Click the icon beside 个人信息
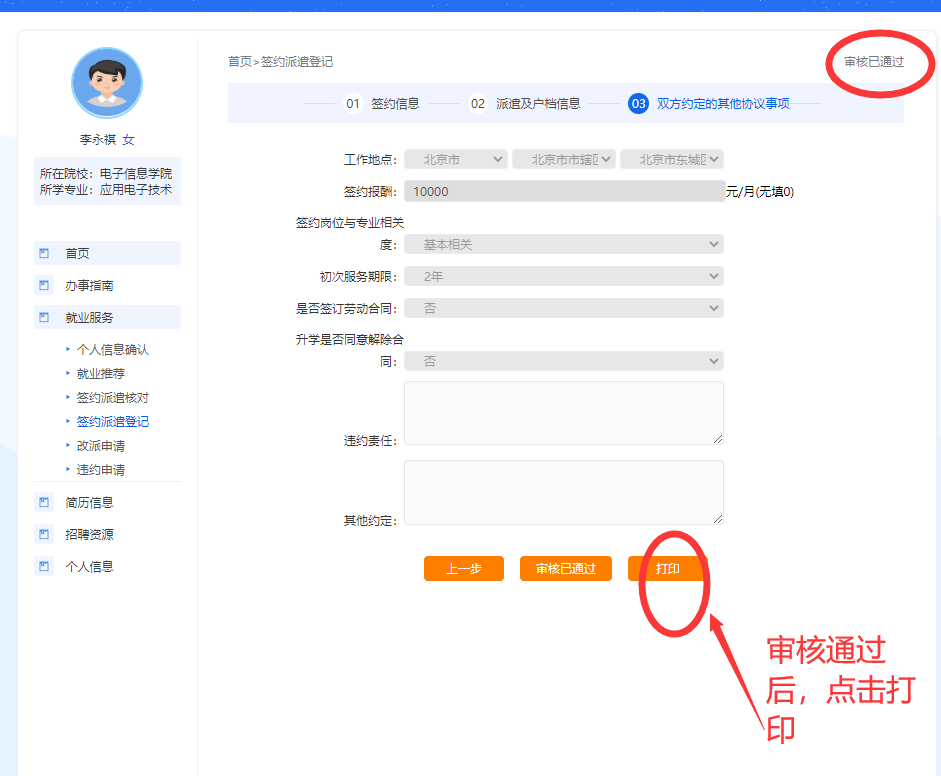 44,567
